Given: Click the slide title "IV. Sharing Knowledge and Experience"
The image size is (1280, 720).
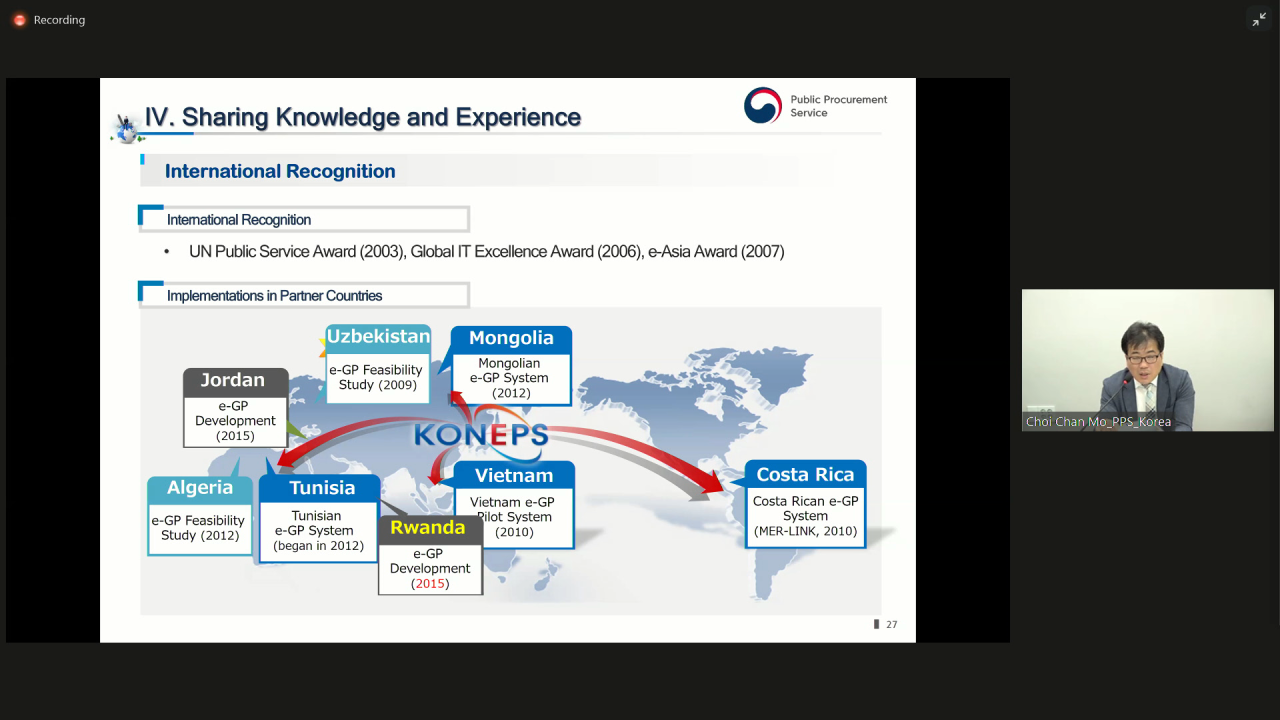Looking at the screenshot, I should pos(363,117).
